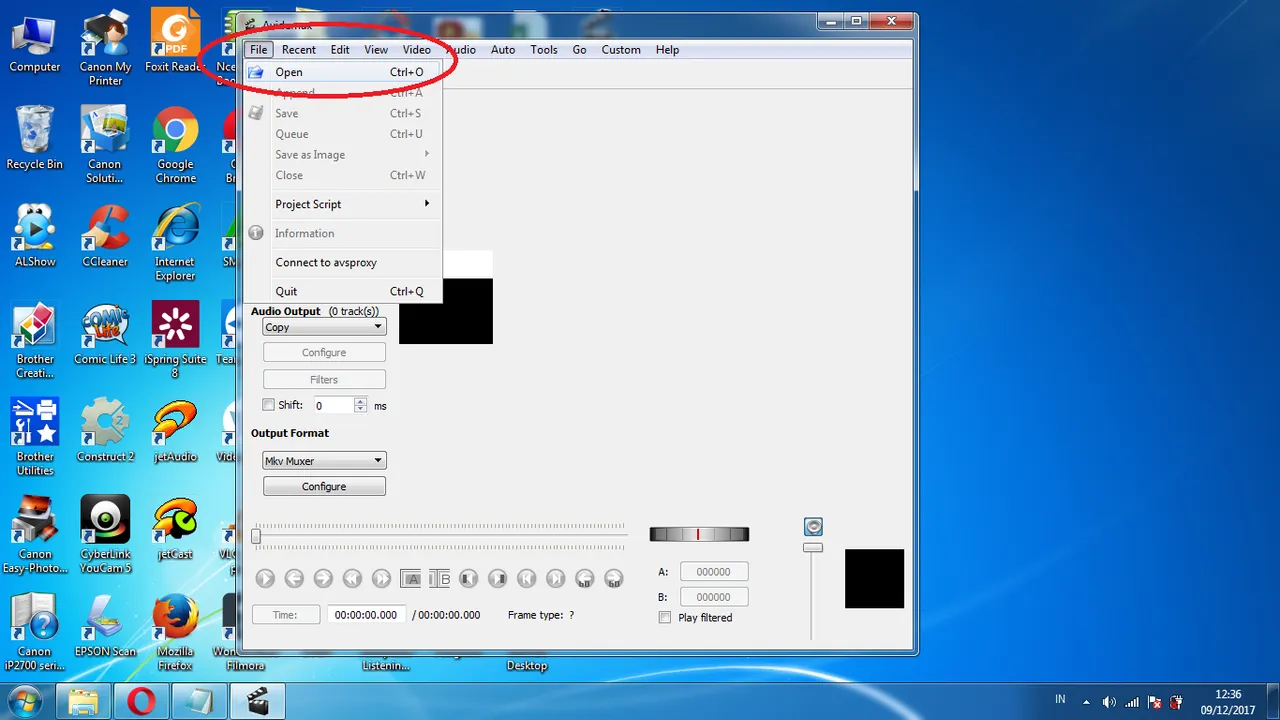Expand the Project Script submenu

click(x=341, y=204)
